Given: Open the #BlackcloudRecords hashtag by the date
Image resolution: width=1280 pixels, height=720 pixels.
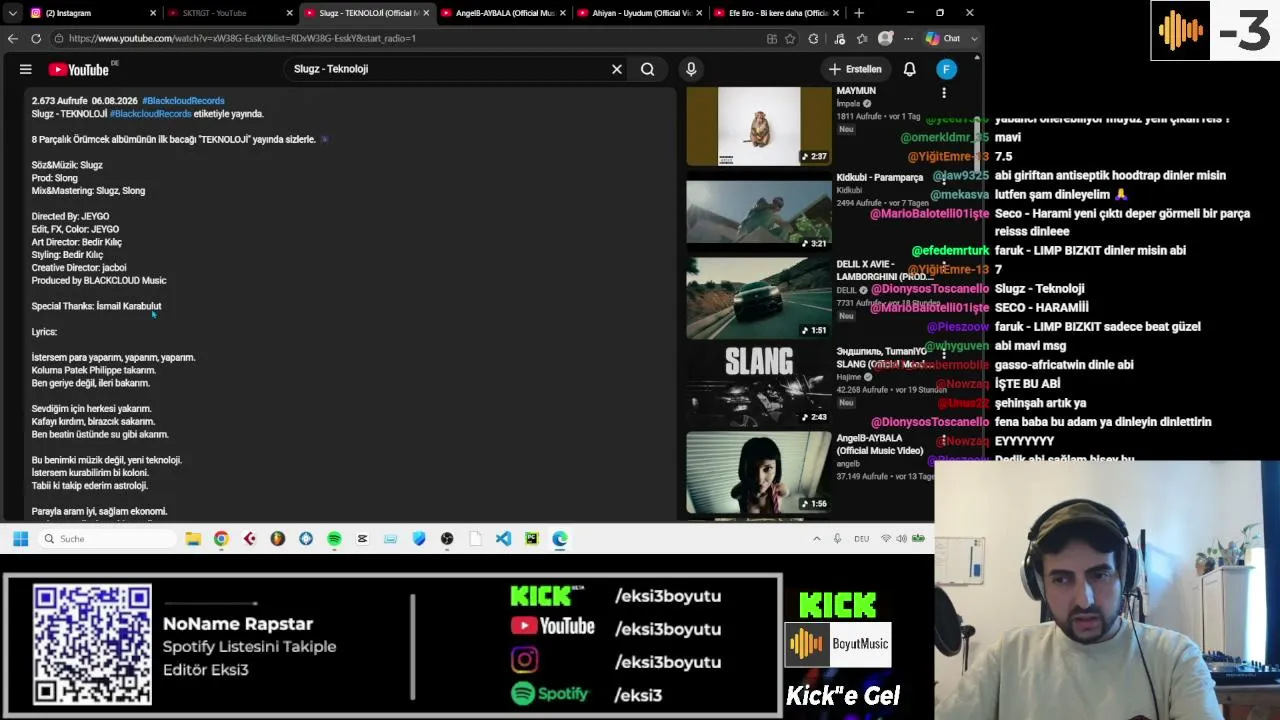Looking at the screenshot, I should (x=183, y=101).
